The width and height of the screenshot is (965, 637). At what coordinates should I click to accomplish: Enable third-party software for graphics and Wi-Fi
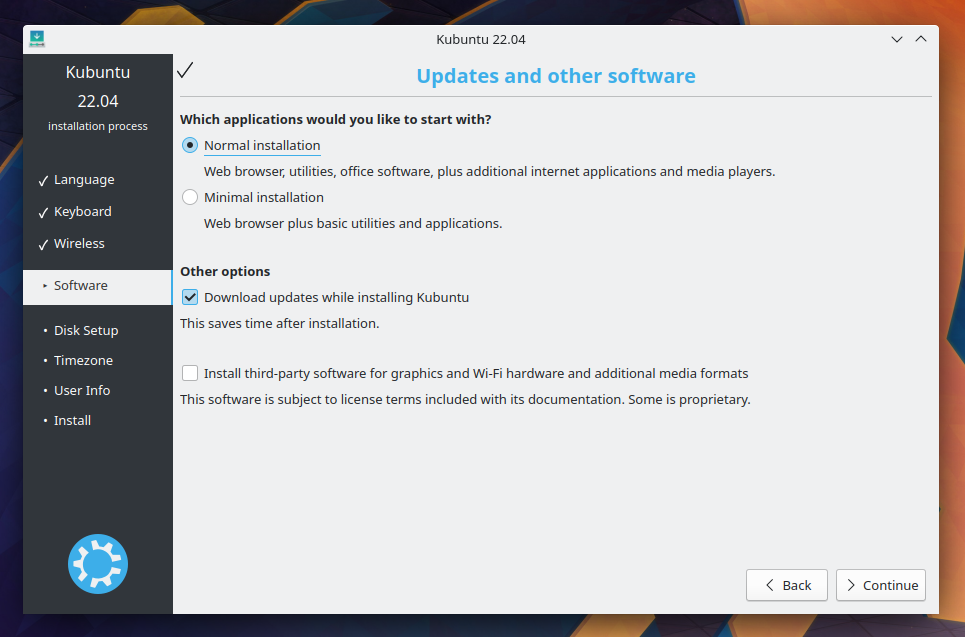pos(190,373)
